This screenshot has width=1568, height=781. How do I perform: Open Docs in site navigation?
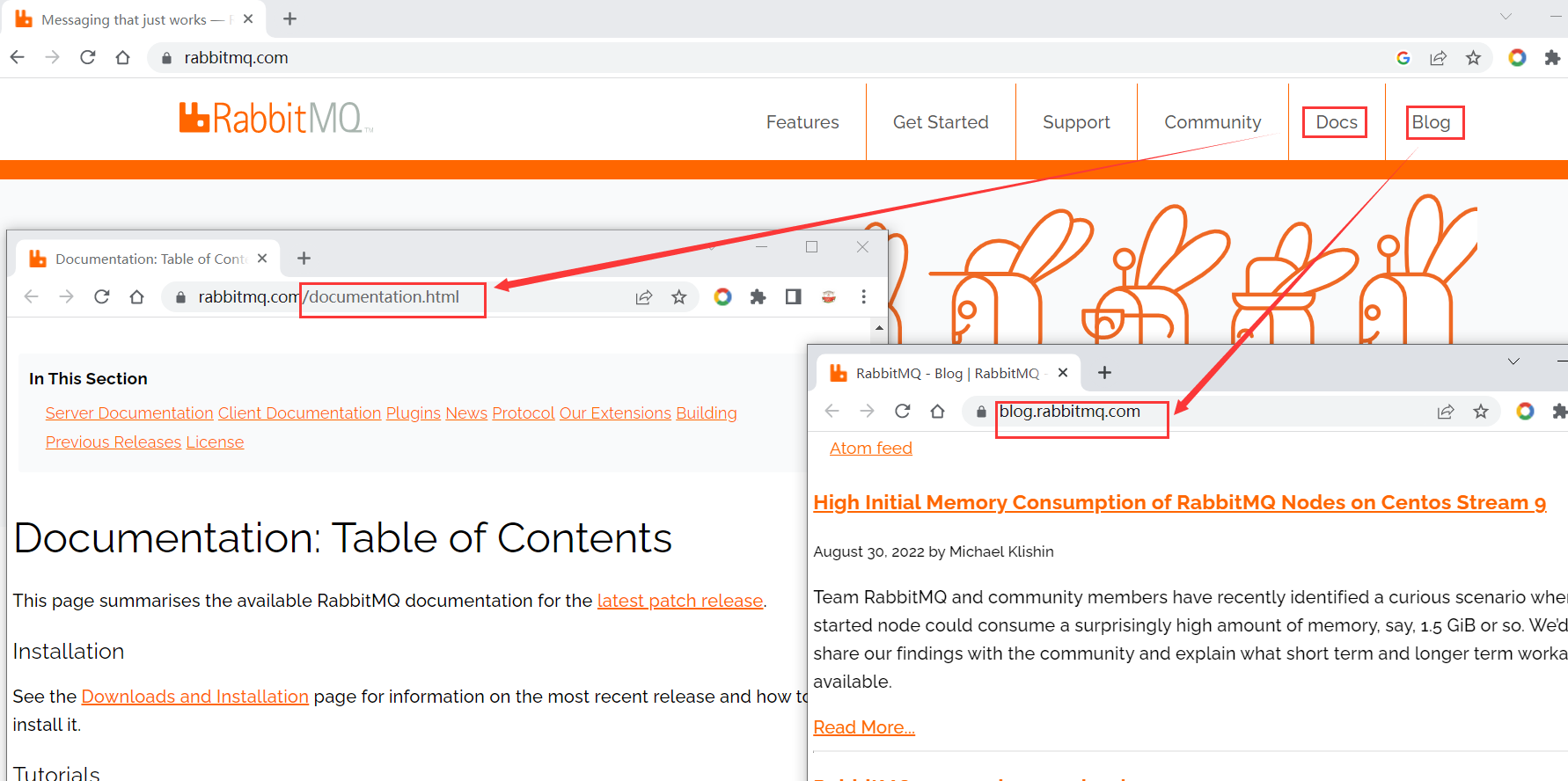pos(1337,122)
